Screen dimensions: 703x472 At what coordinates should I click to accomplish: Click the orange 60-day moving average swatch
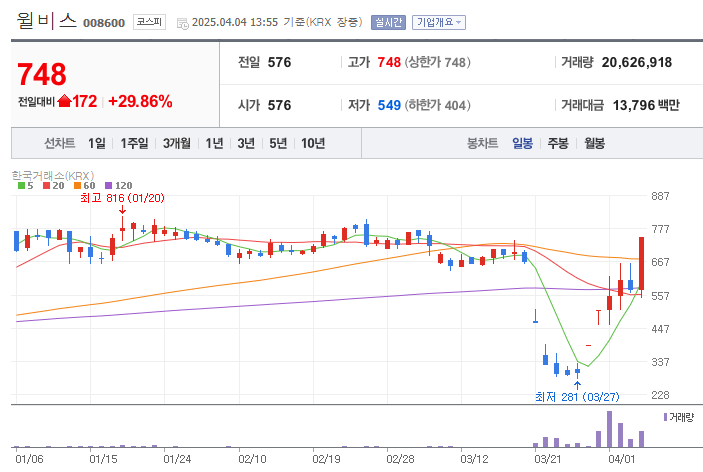[x=78, y=186]
